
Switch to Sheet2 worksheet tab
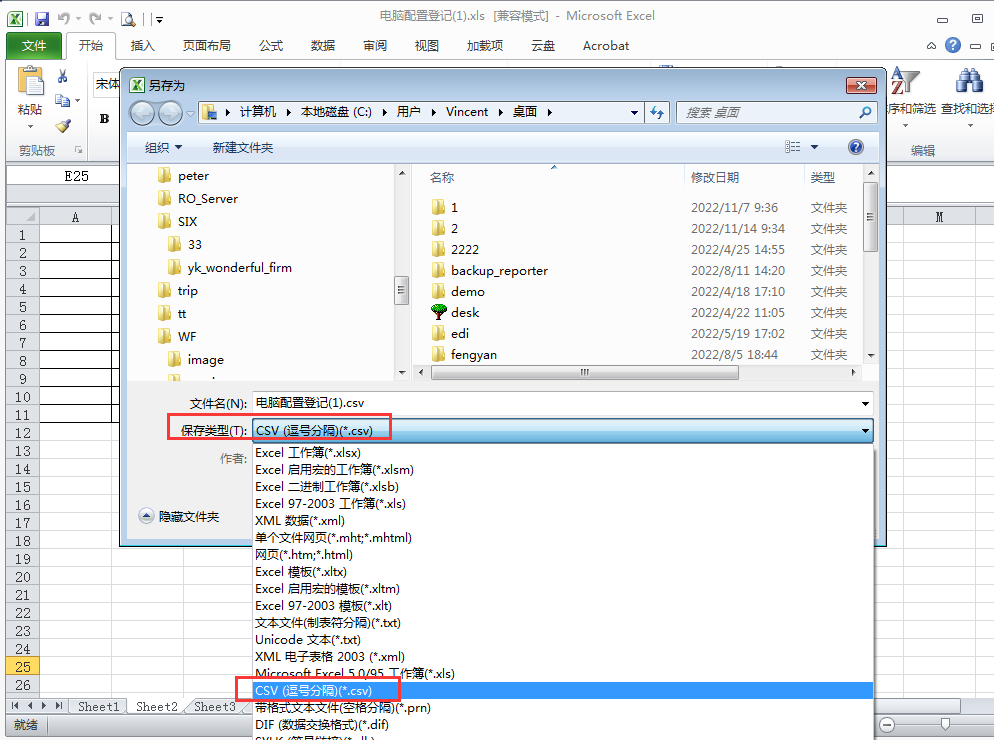pyautogui.click(x=157, y=706)
